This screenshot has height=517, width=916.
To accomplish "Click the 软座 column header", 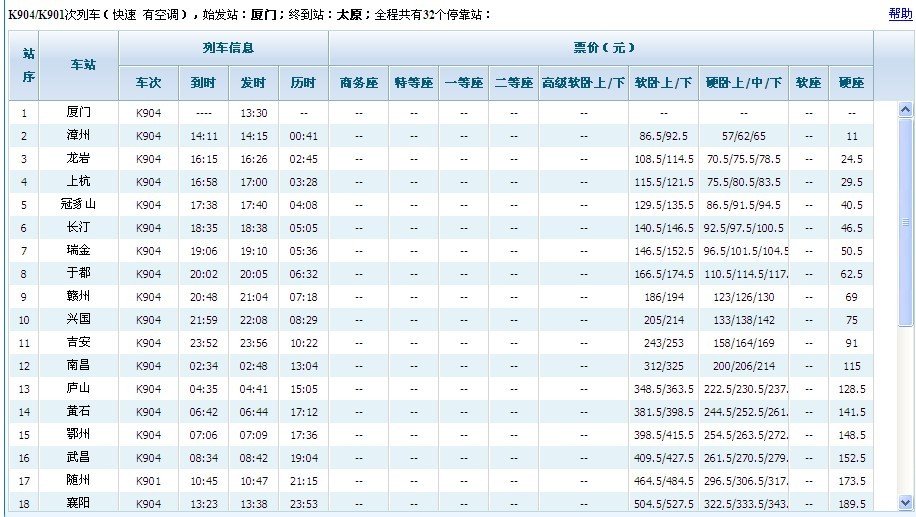I will point(809,83).
